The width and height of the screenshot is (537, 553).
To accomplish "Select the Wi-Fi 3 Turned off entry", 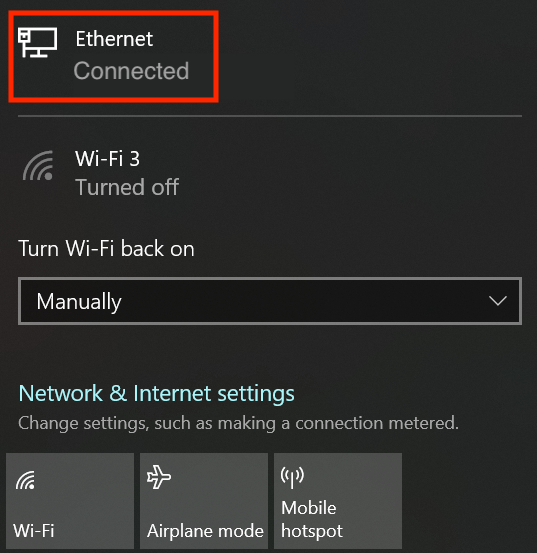I will tap(270, 173).
